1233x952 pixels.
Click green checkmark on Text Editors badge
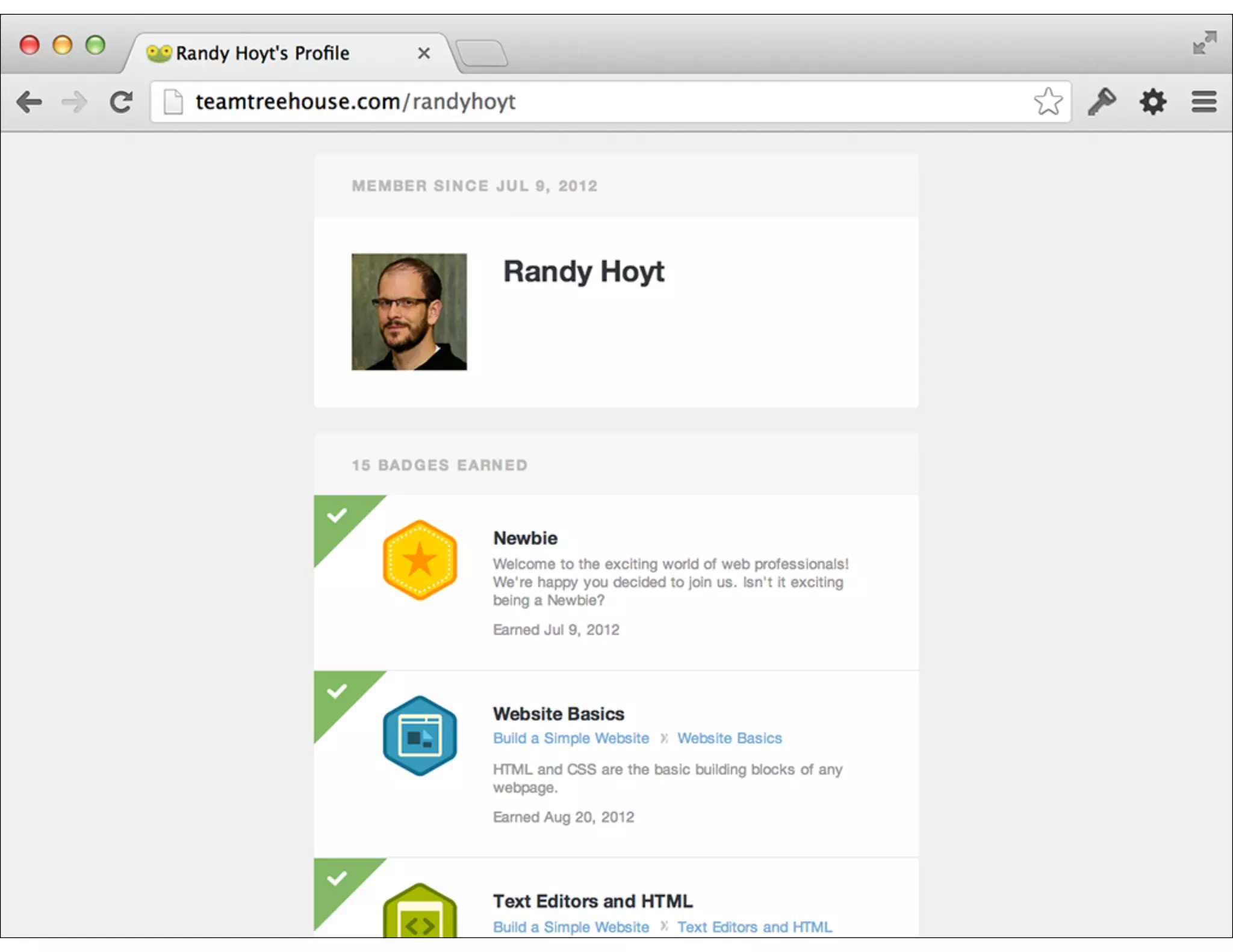[337, 879]
